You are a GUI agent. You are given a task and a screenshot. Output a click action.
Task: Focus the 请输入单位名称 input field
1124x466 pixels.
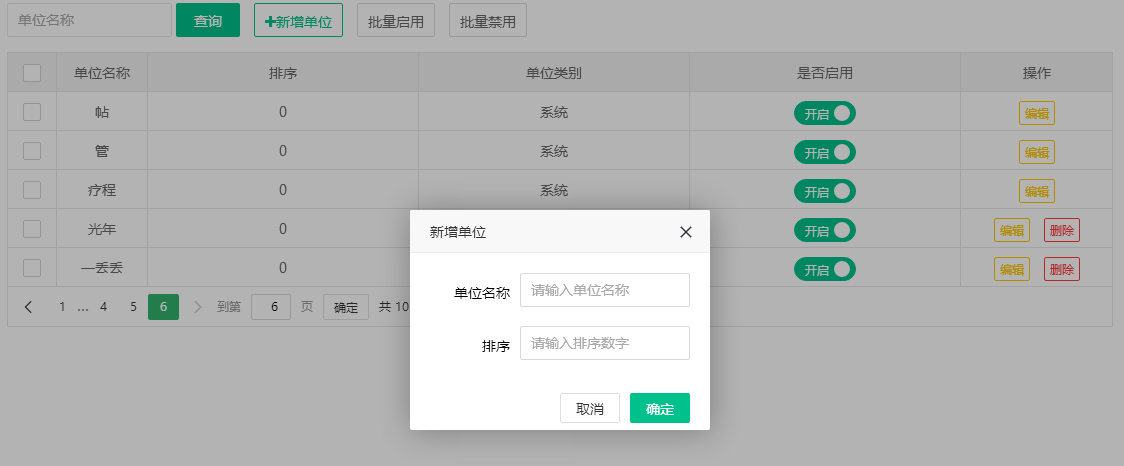(x=604, y=291)
